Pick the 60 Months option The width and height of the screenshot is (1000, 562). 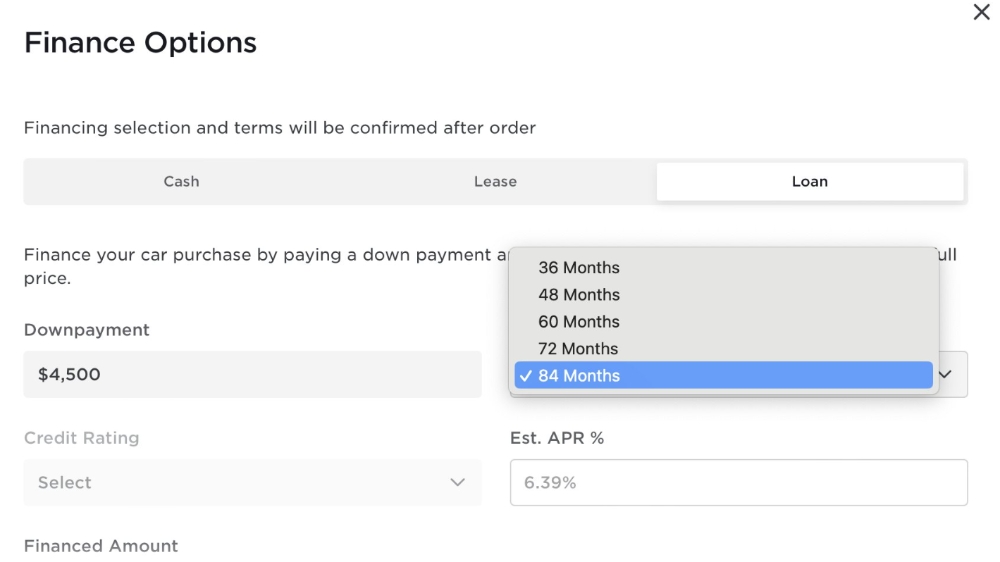(x=723, y=322)
